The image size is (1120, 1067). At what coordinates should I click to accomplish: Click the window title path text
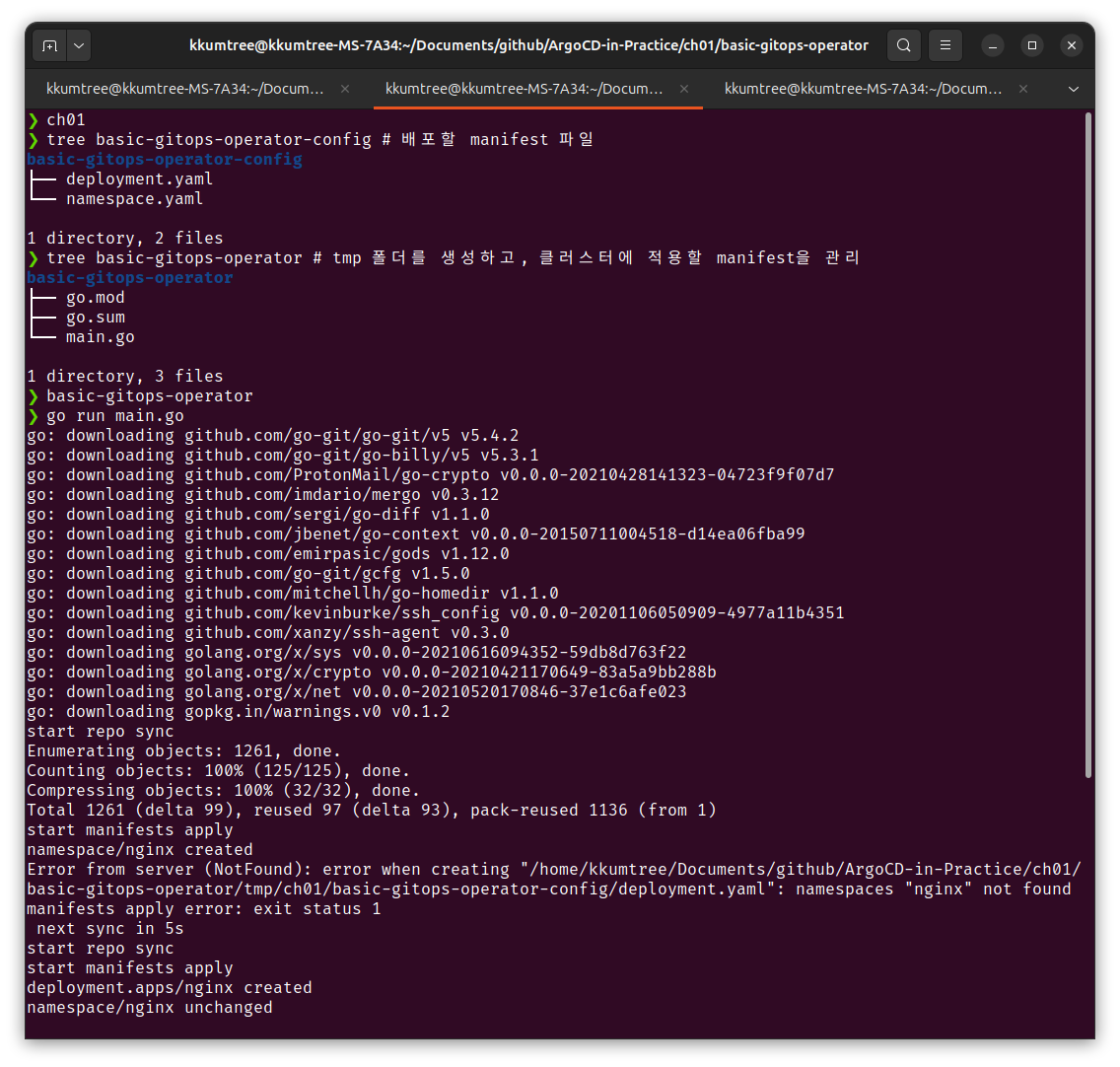tap(528, 45)
